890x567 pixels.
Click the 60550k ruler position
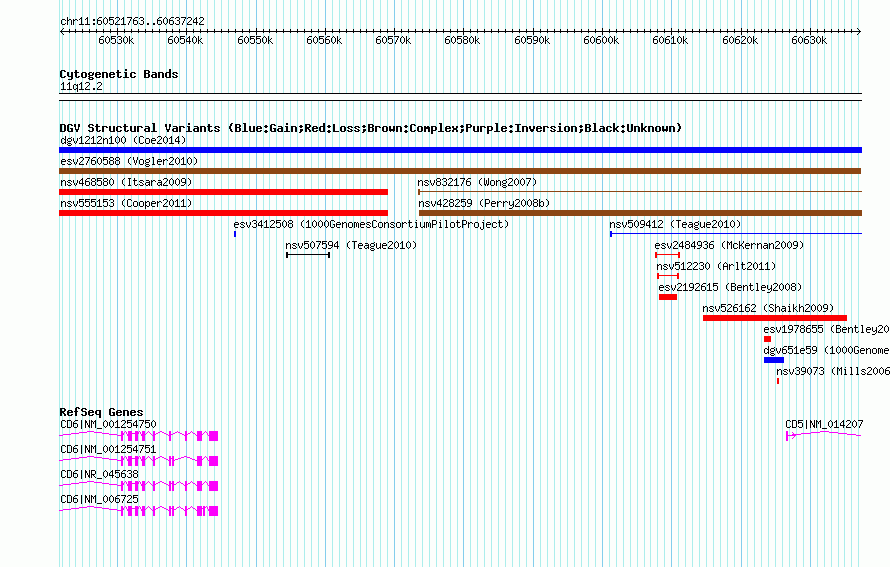255,40
